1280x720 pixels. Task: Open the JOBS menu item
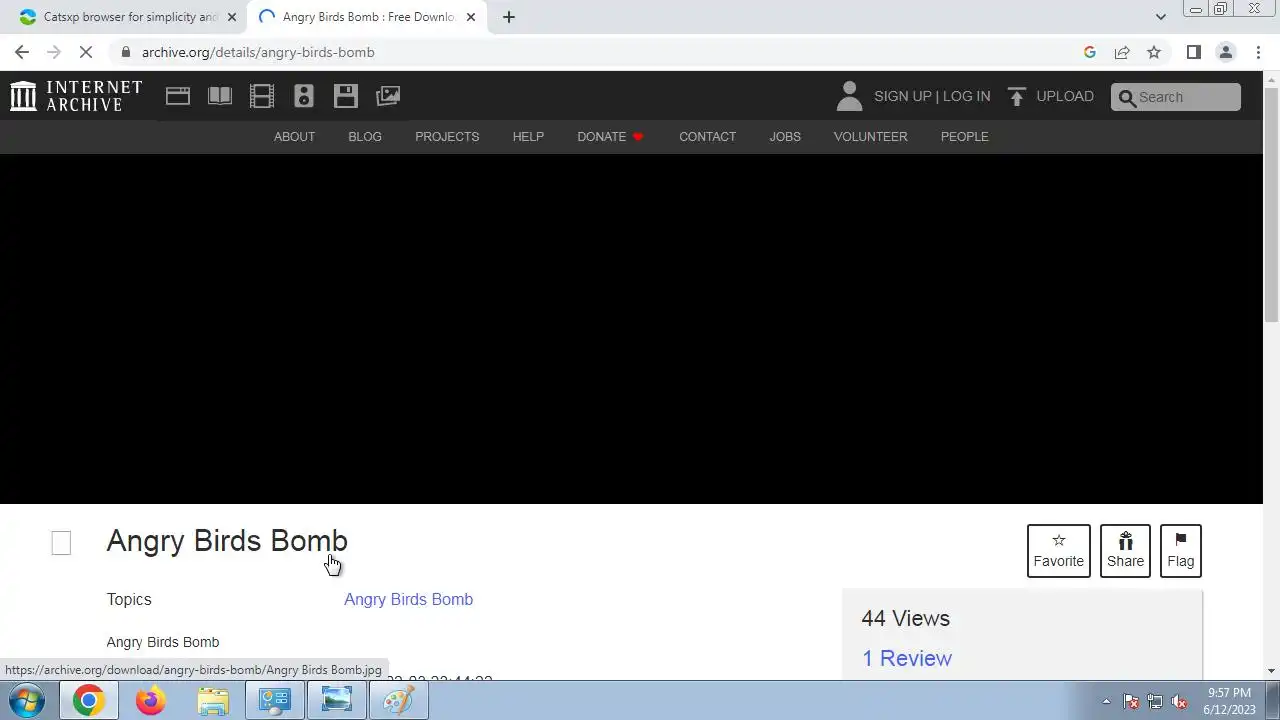[x=785, y=136]
